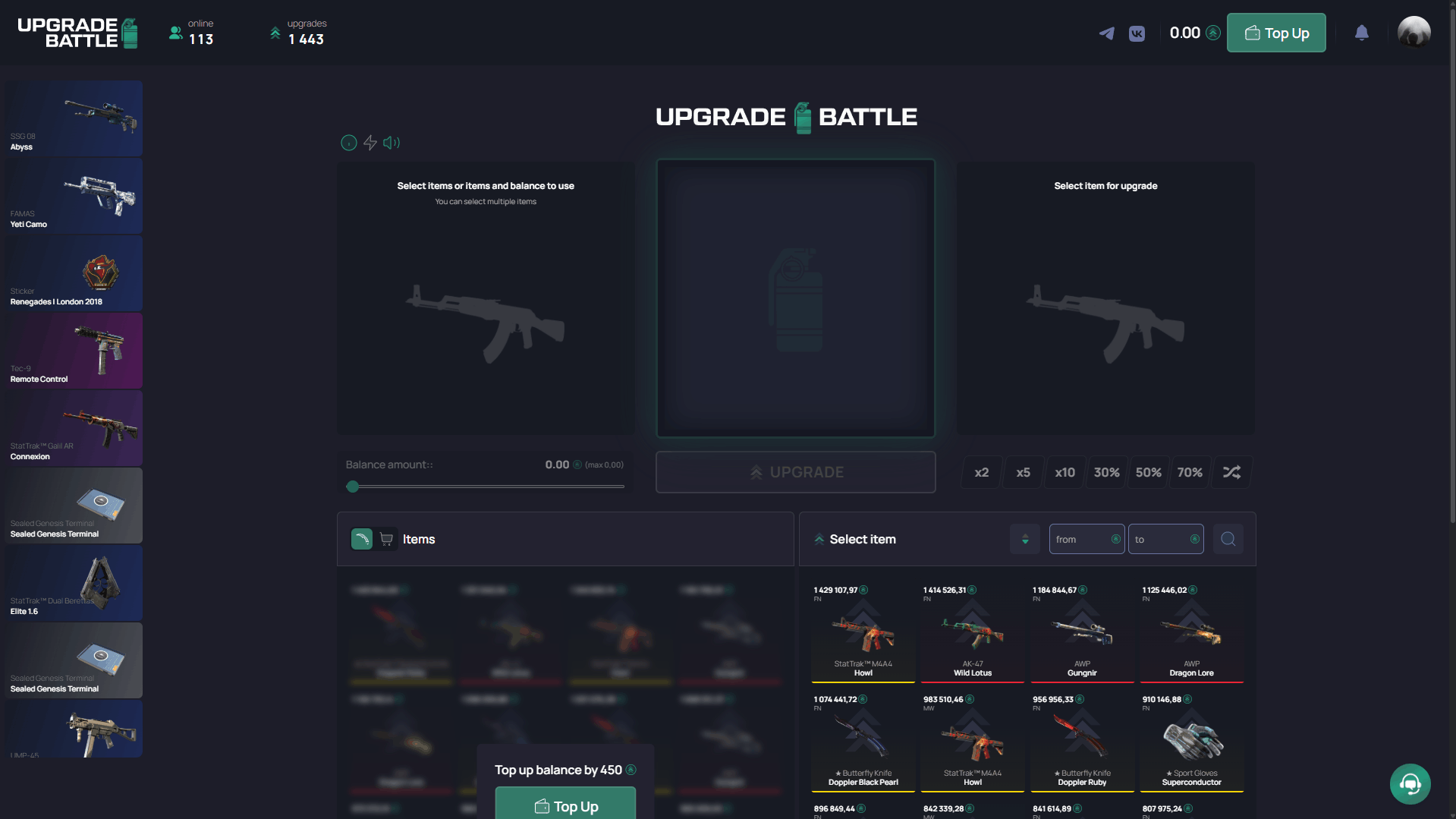Click the 'Select item for upgrade' panel

click(1105, 298)
